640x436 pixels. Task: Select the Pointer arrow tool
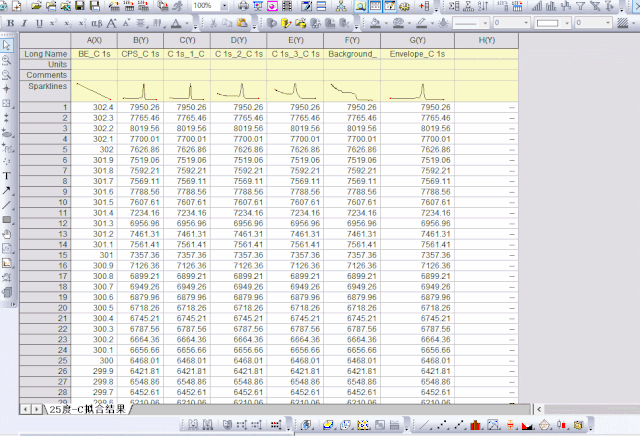[x=7, y=46]
